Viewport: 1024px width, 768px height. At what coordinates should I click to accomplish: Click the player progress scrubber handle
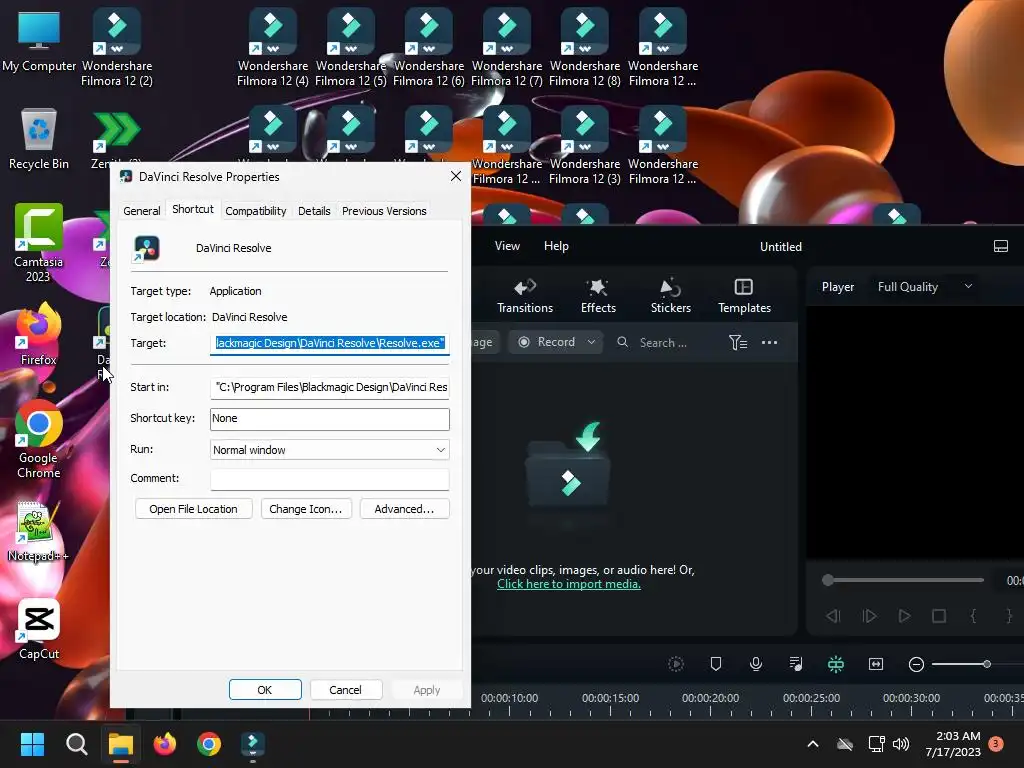tap(827, 580)
